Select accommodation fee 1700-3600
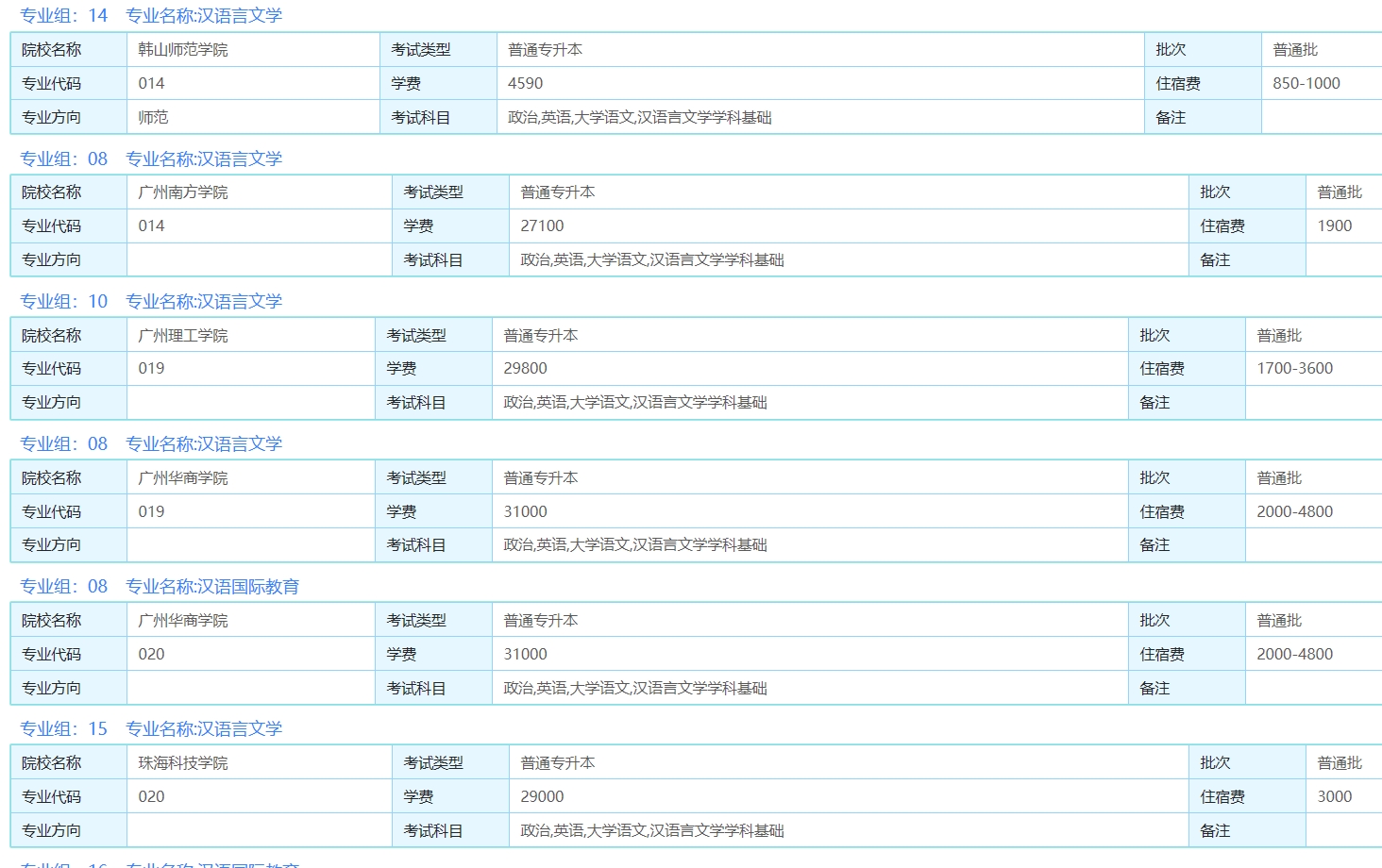 (1295, 368)
